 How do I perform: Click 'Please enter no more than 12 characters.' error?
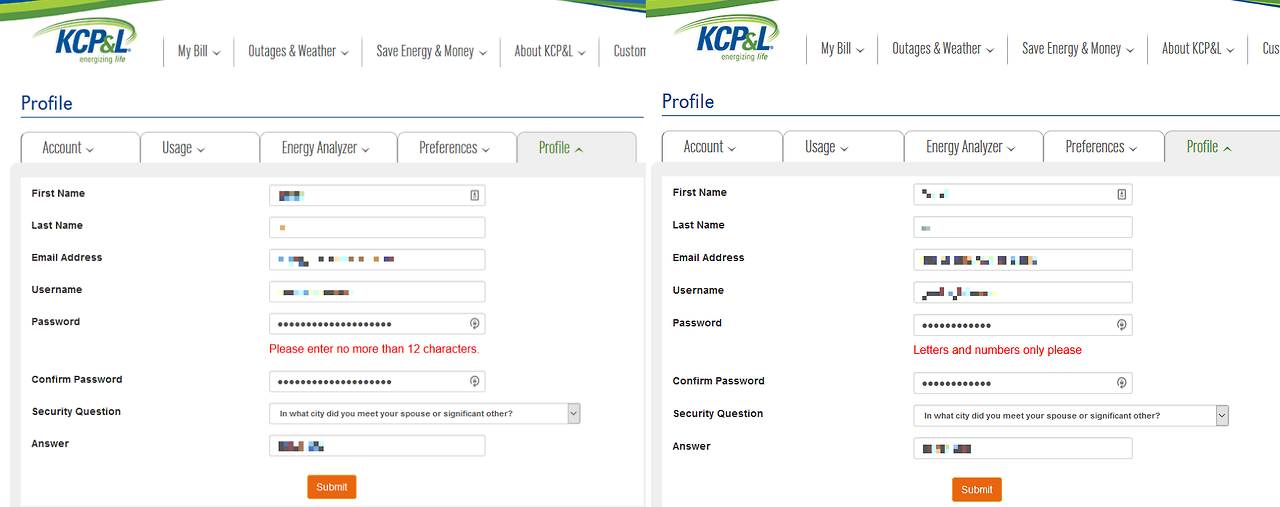tap(374, 349)
